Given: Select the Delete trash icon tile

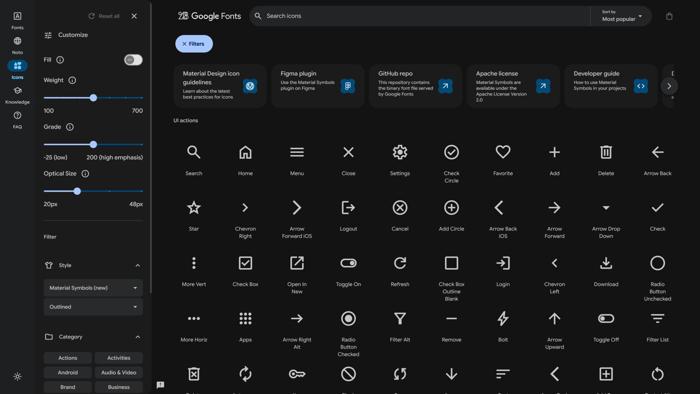Looking at the screenshot, I should coord(606,160).
